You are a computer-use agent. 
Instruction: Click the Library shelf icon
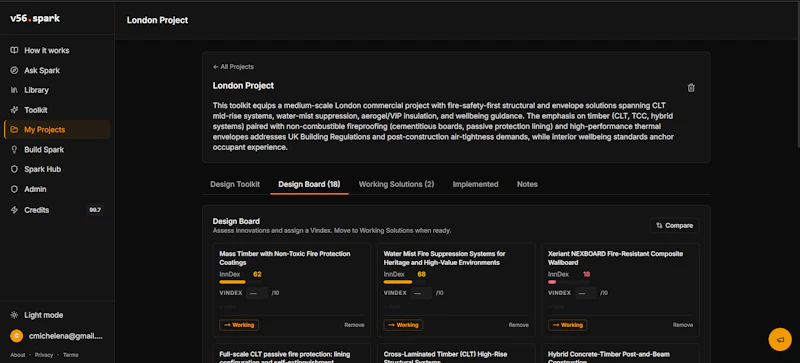coord(14,90)
